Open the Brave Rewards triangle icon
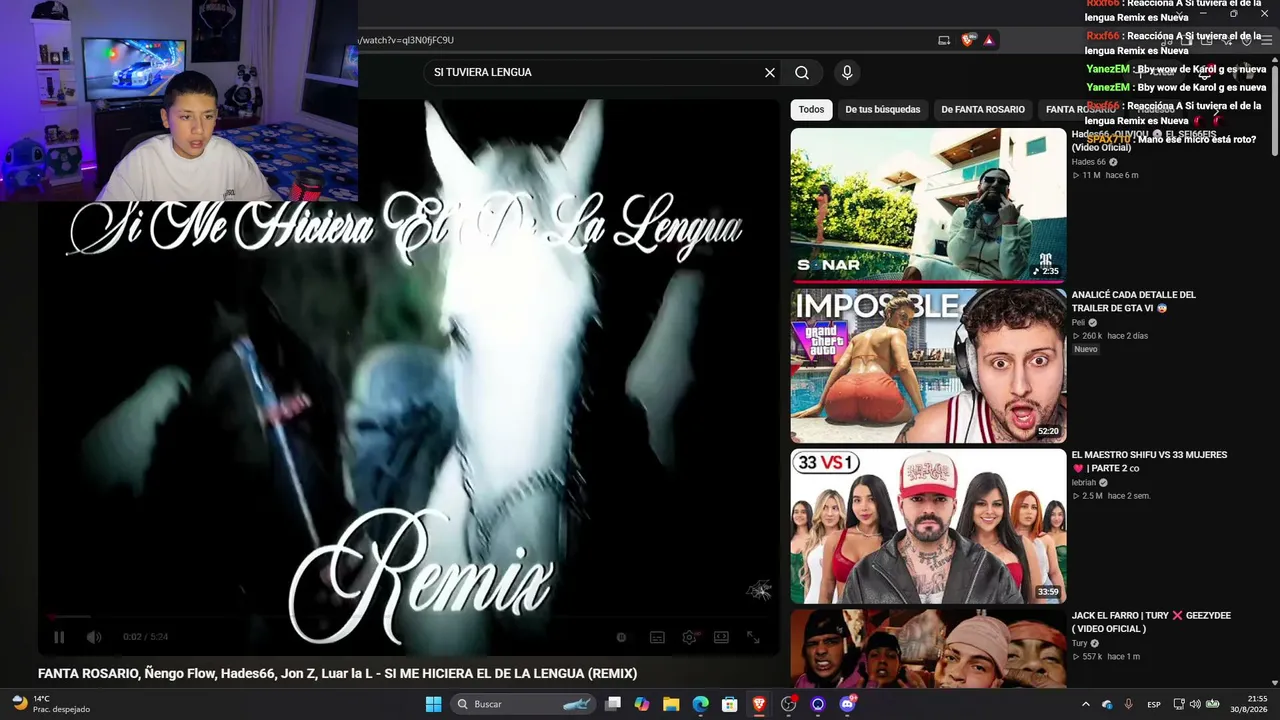1280x720 pixels. (989, 40)
